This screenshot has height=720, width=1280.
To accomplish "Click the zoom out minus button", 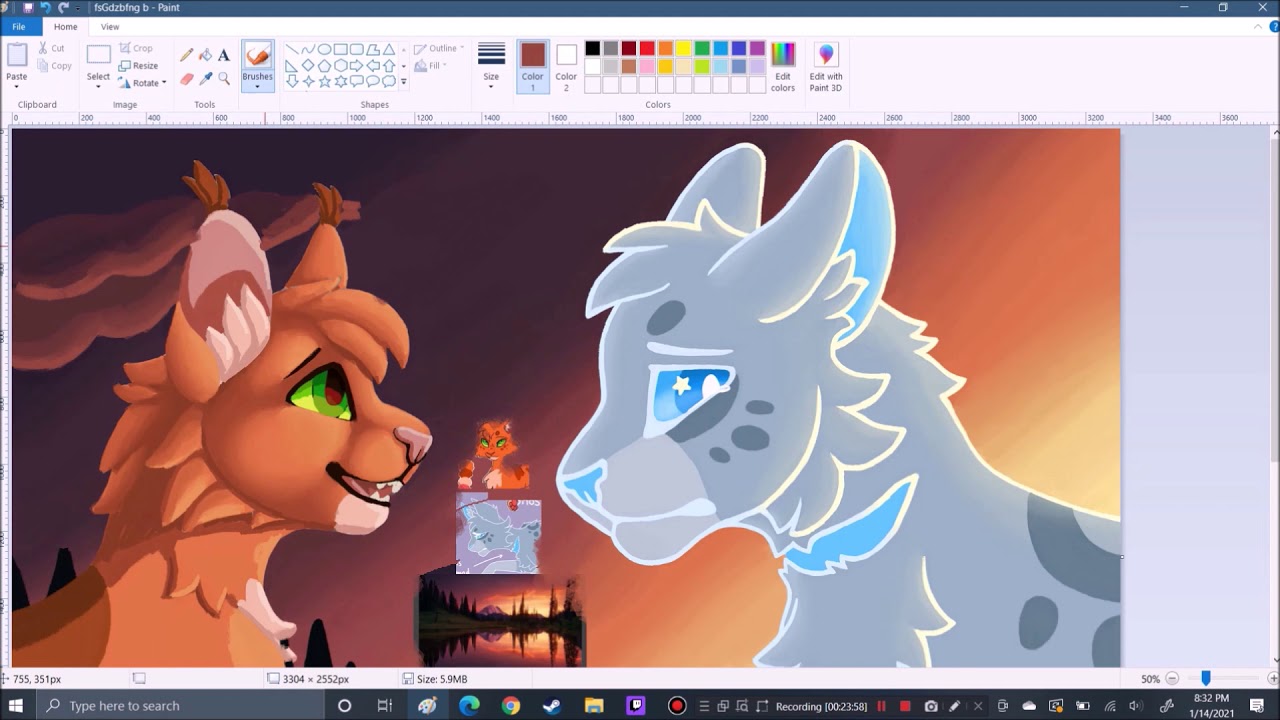I will (x=1172, y=679).
